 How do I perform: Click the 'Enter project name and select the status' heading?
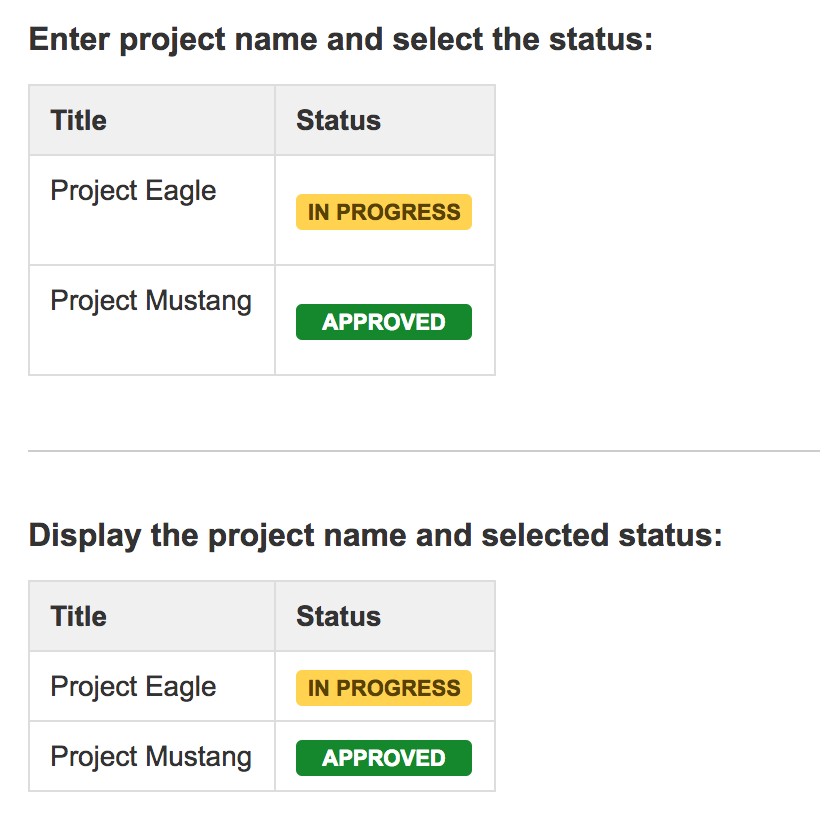(x=341, y=40)
